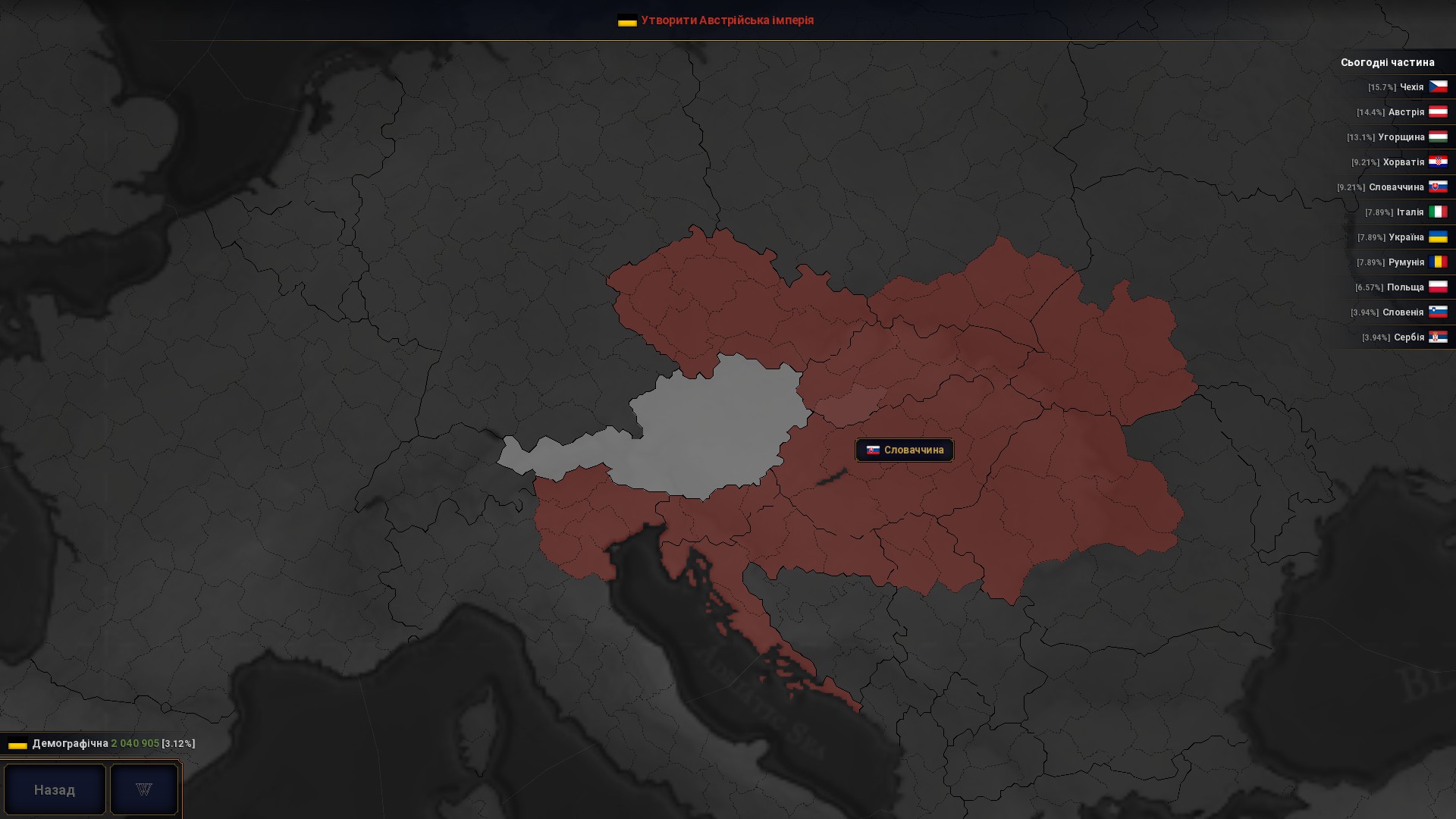Select the Словаччина entry in the list
Screen dimensions: 1456x819
coord(1395,187)
